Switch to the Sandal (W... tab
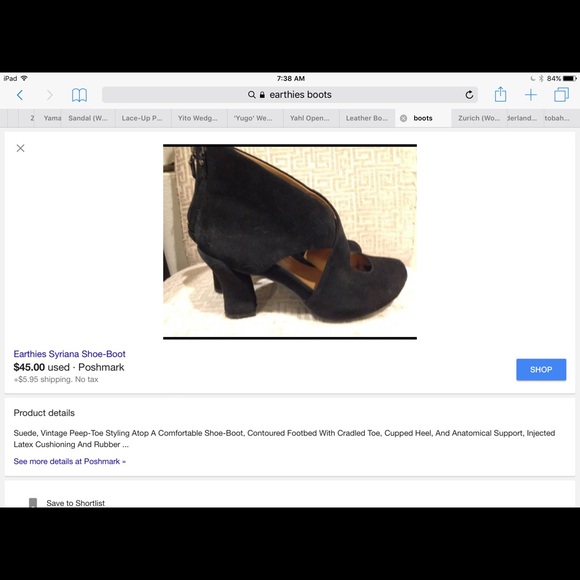Screen dimensions: 580x580 [88, 118]
